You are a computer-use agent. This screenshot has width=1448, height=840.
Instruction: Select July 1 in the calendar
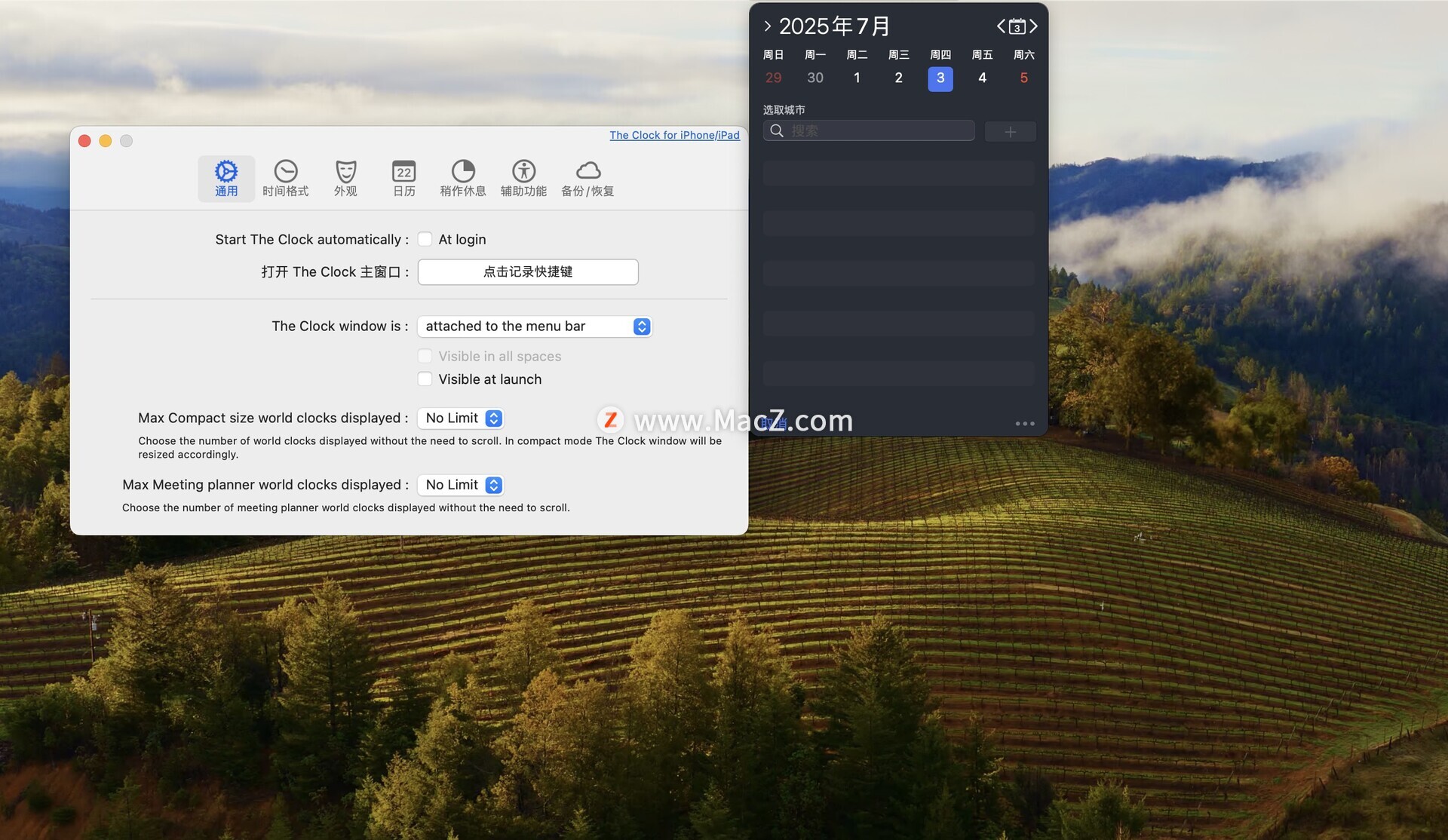[857, 78]
